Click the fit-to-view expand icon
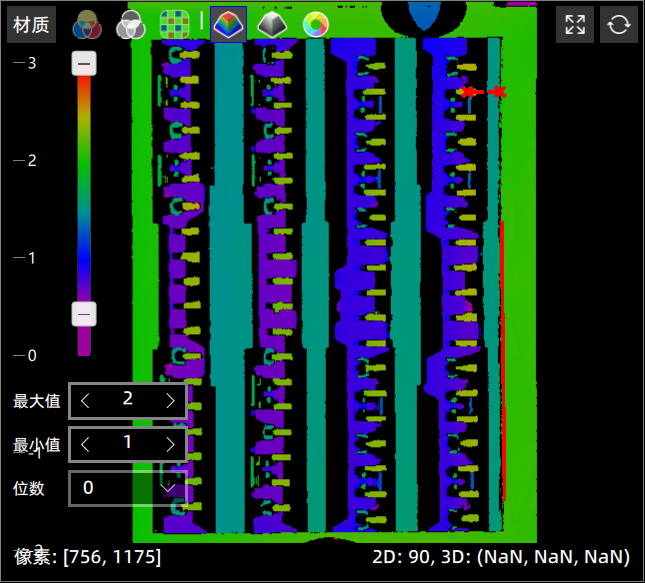This screenshot has height=583, width=645. pyautogui.click(x=575, y=25)
